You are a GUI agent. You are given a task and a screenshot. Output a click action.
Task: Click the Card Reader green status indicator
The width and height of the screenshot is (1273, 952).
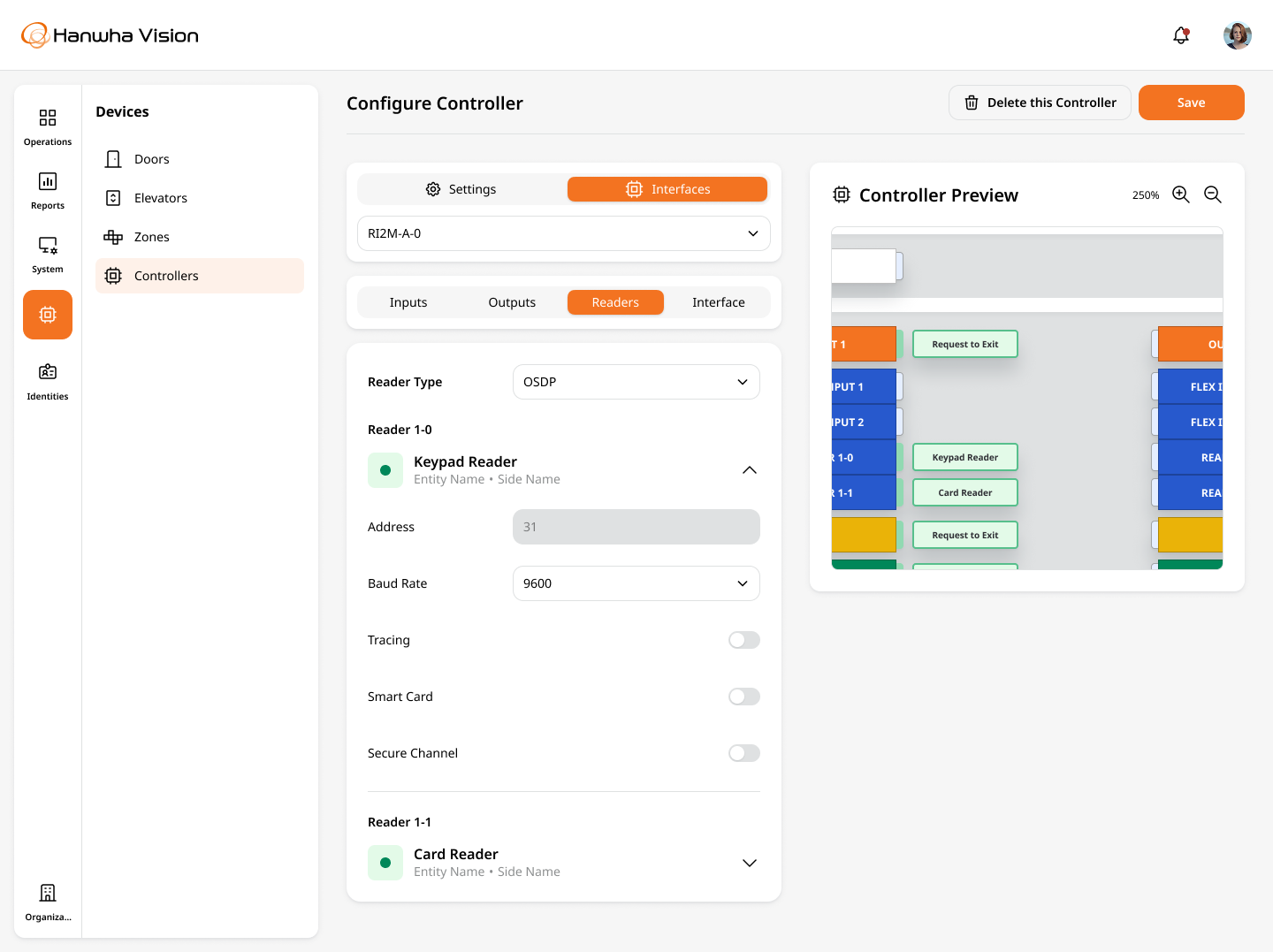pos(385,863)
